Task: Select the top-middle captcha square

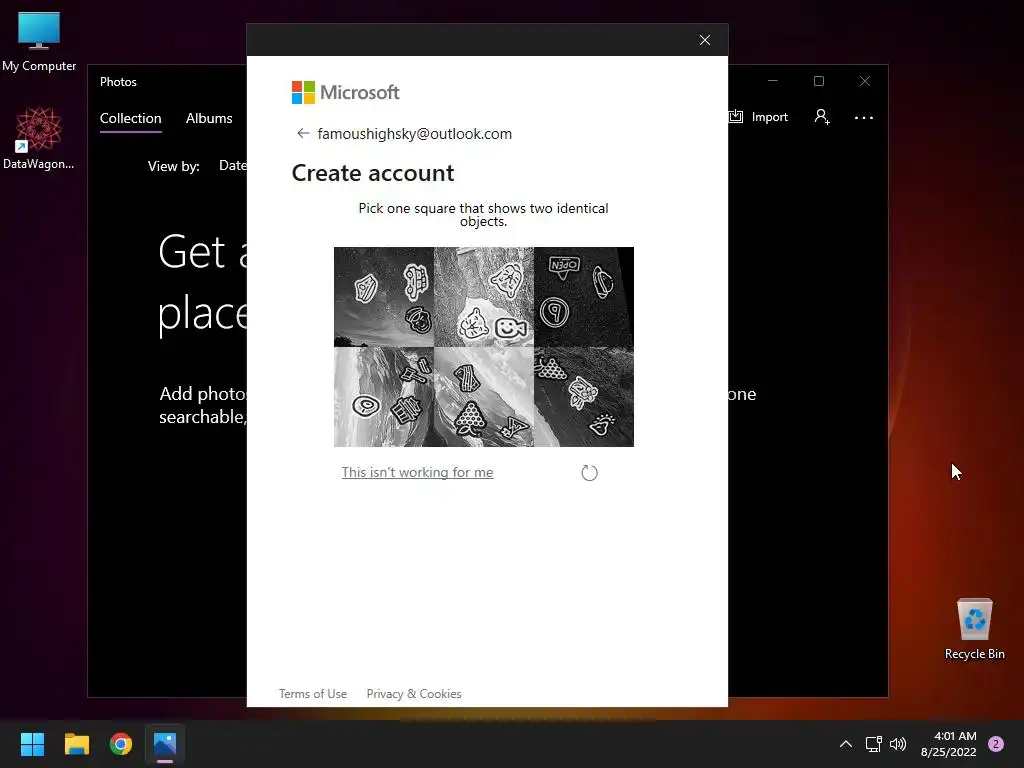Action: (x=484, y=296)
